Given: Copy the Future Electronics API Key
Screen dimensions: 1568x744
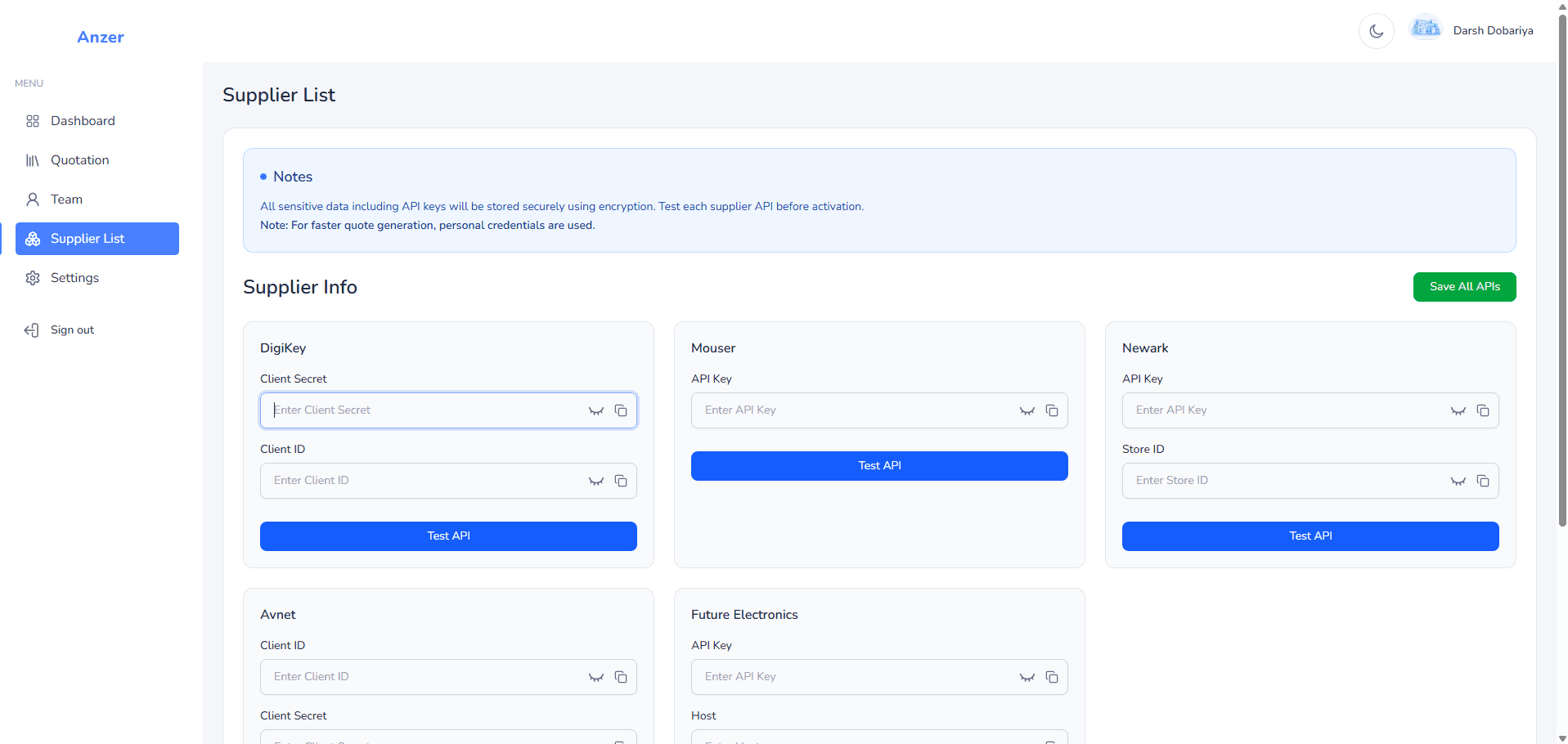Looking at the screenshot, I should click(x=1052, y=677).
